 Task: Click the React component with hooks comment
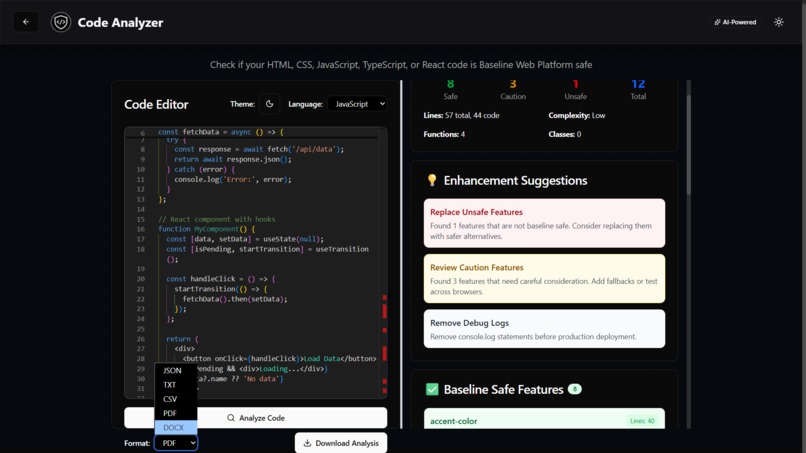[x=216, y=219]
